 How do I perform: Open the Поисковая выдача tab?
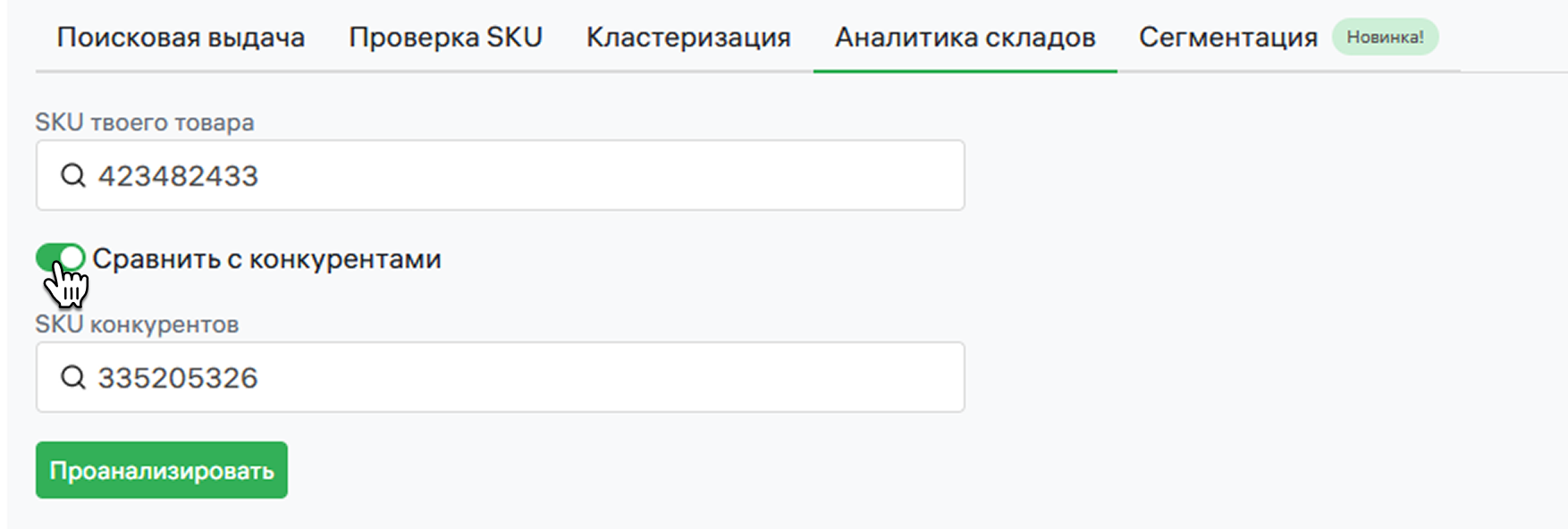181,38
